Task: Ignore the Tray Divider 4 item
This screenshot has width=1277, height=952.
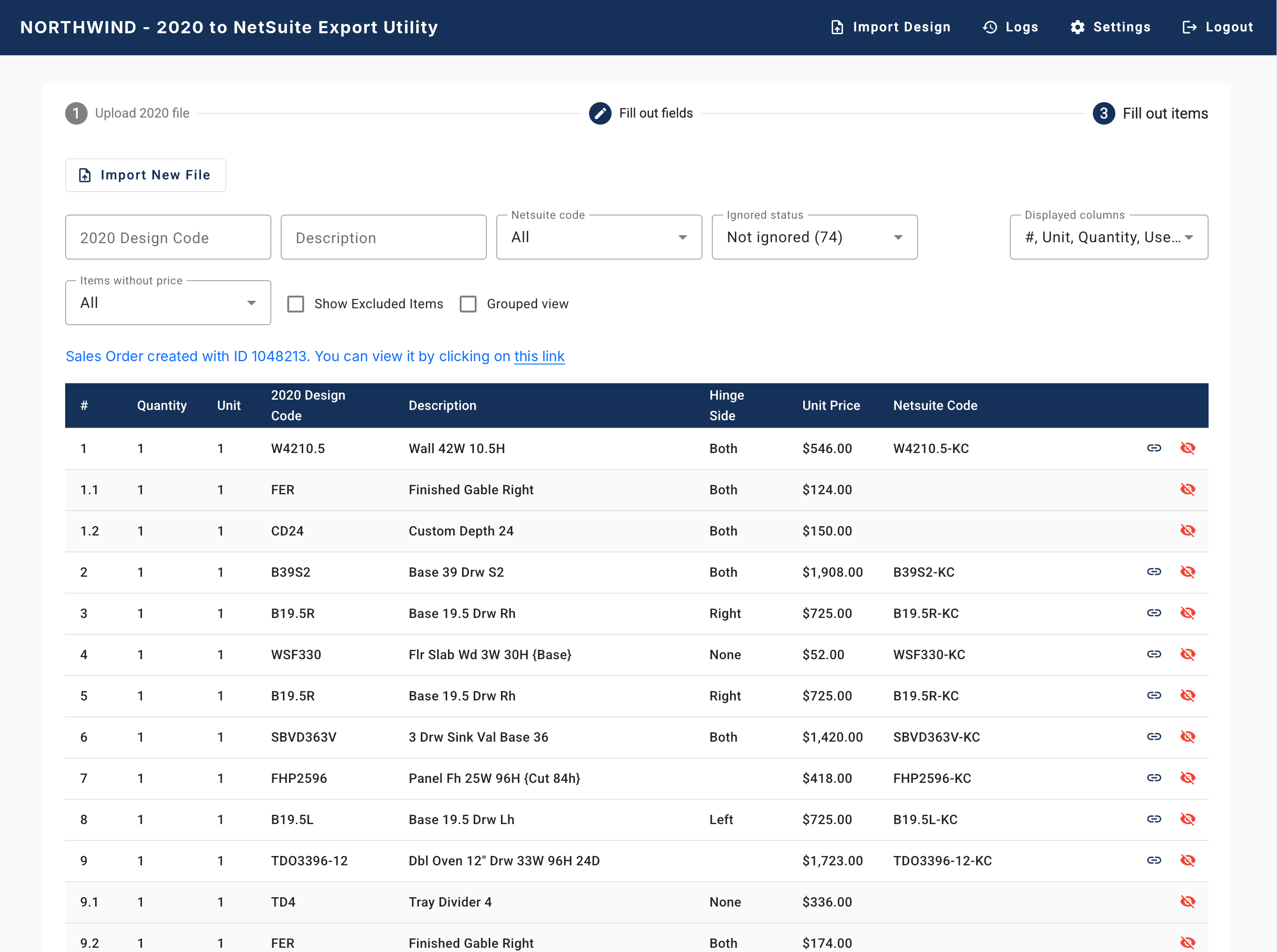Action: tap(1187, 901)
